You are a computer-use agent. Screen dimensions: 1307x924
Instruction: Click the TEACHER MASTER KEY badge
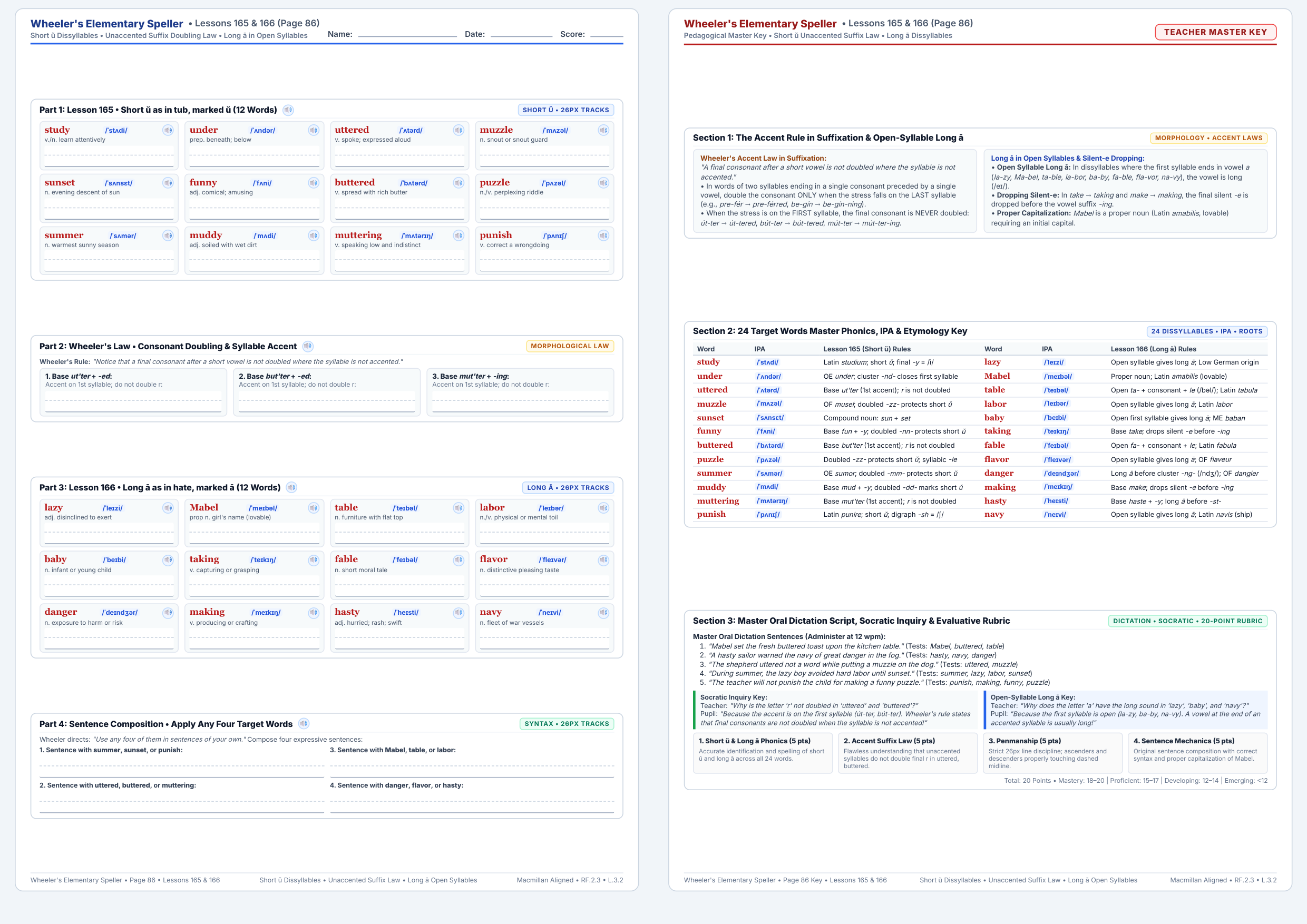[1215, 32]
